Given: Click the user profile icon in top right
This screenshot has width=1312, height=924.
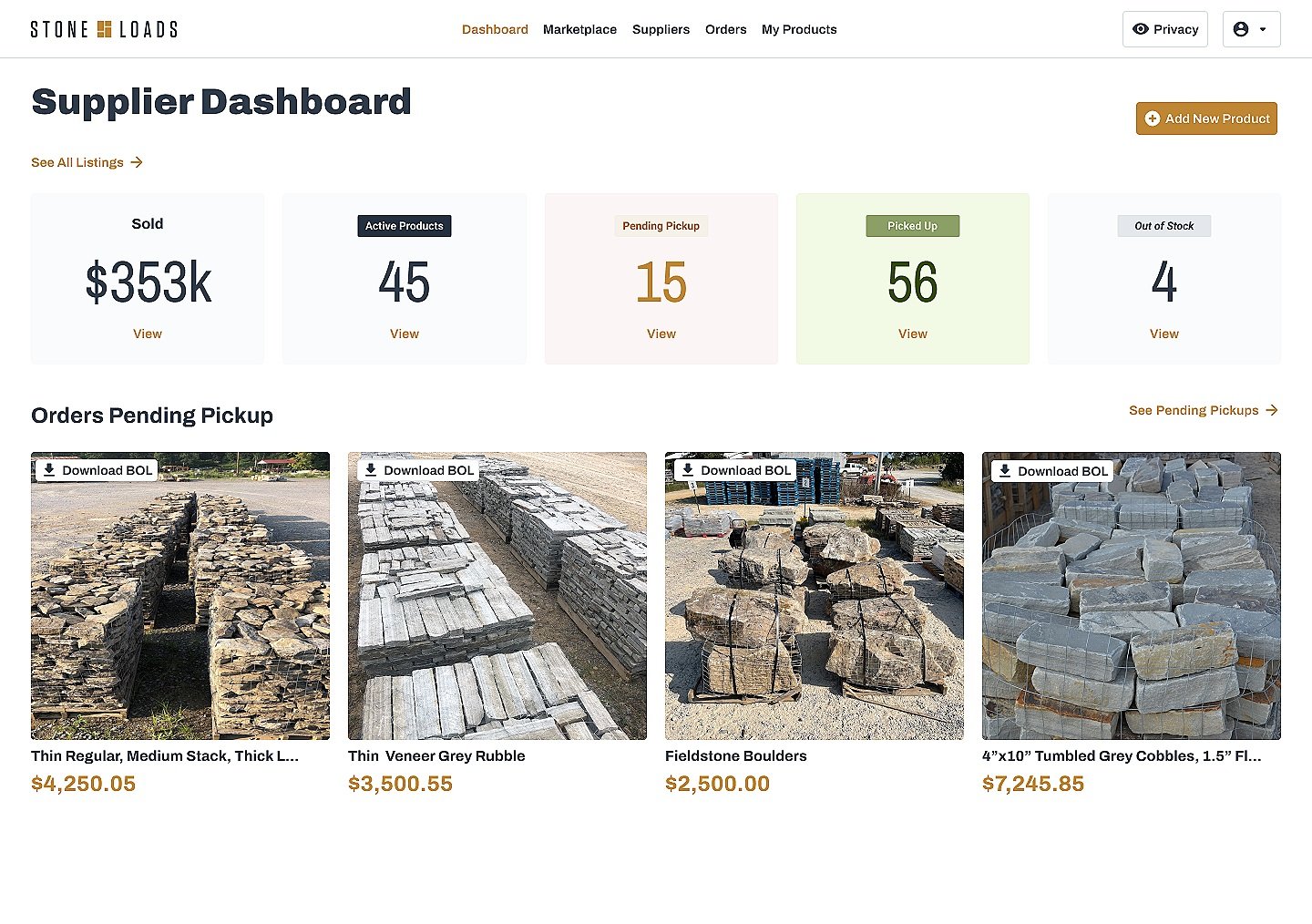Looking at the screenshot, I should coord(1241,28).
